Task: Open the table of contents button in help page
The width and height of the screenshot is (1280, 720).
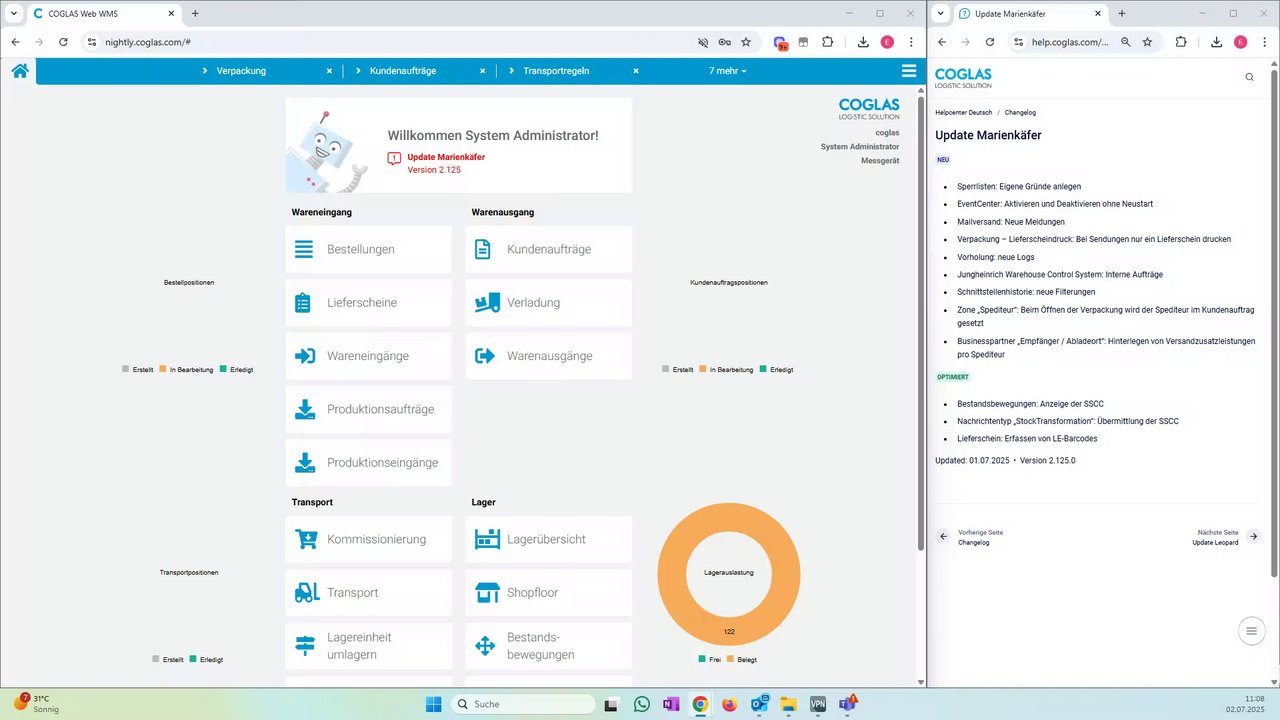Action: 1249,631
